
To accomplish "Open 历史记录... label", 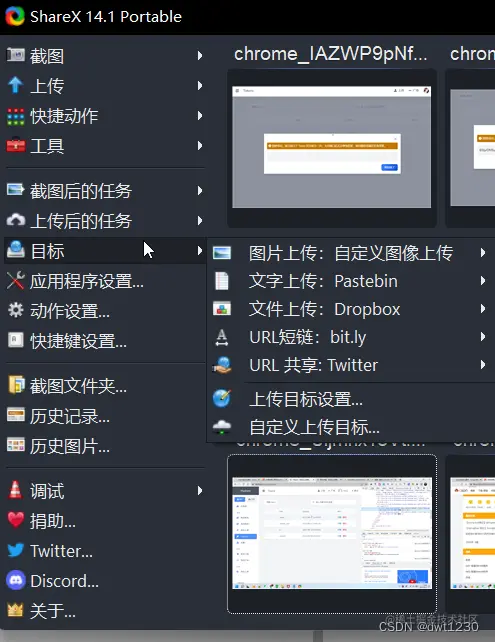I will pos(70,416).
